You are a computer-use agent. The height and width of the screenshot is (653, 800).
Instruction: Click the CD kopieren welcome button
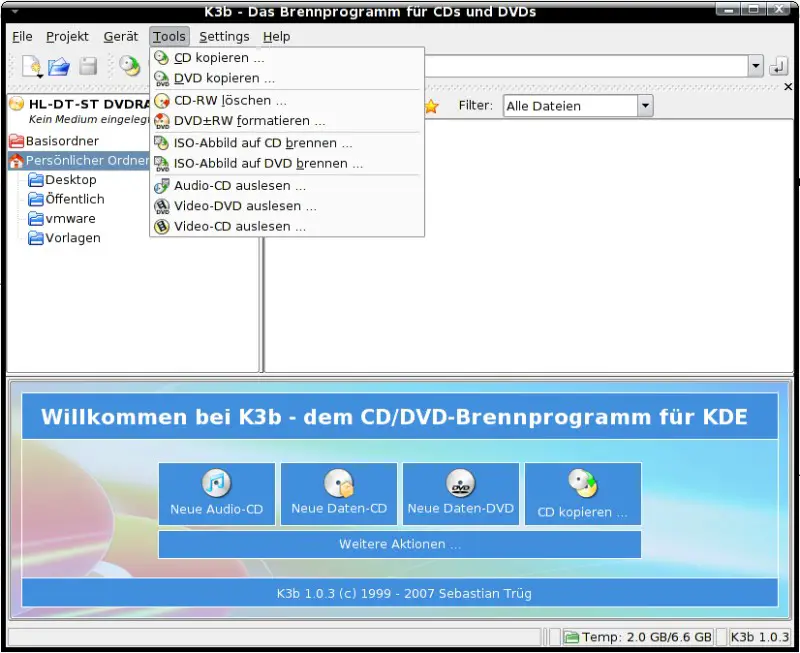(583, 493)
